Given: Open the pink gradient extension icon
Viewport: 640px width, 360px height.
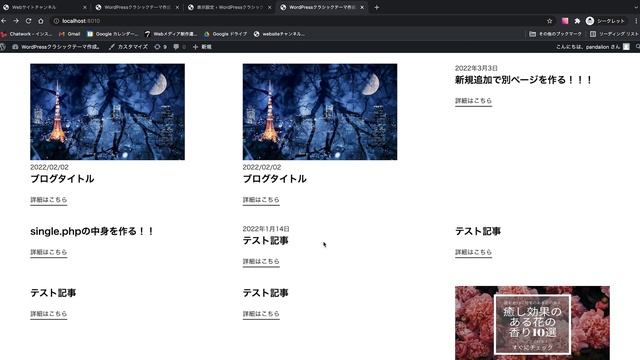Looking at the screenshot, I should (x=565, y=21).
